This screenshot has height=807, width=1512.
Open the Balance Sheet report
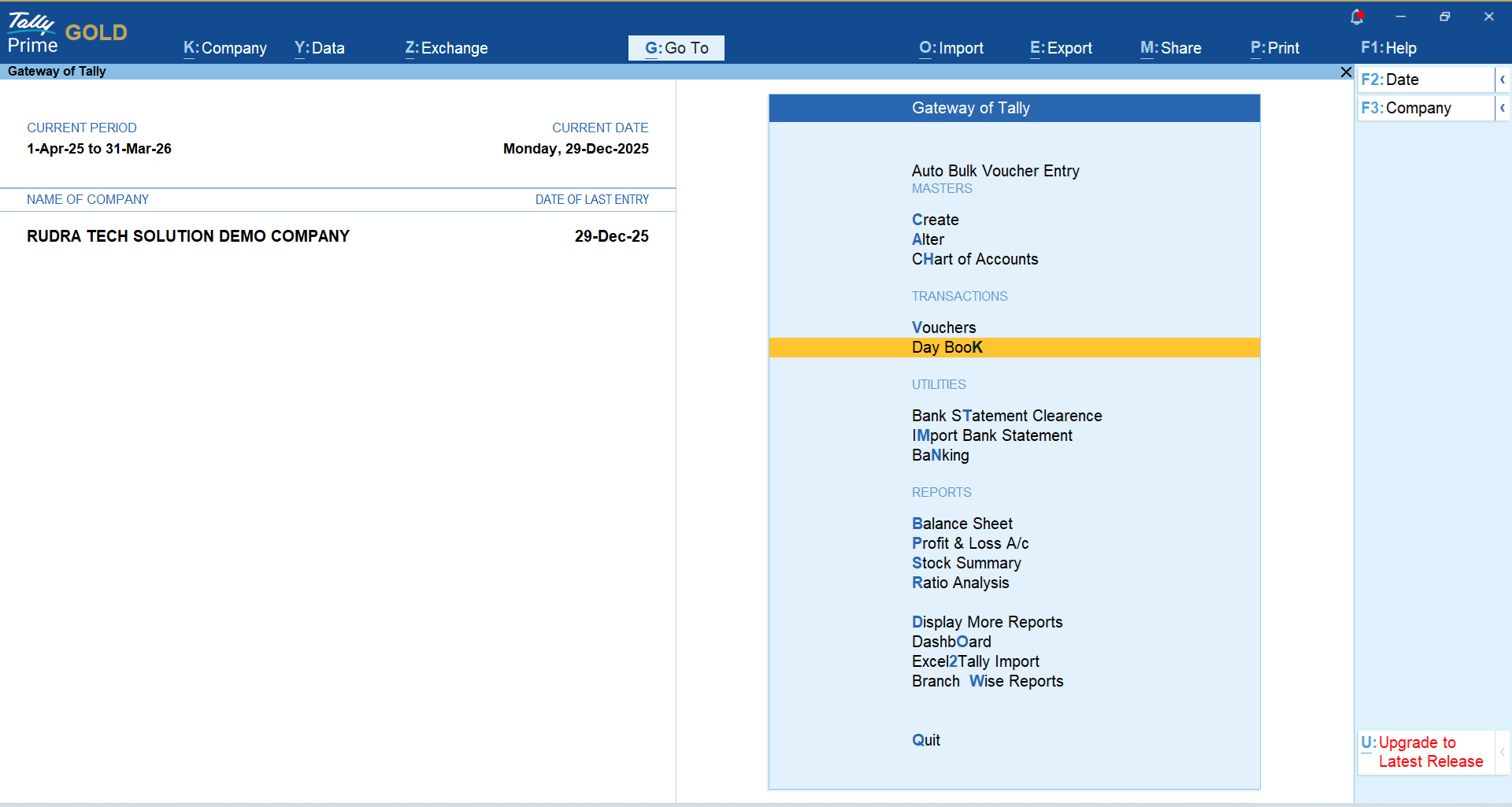pyautogui.click(x=962, y=524)
